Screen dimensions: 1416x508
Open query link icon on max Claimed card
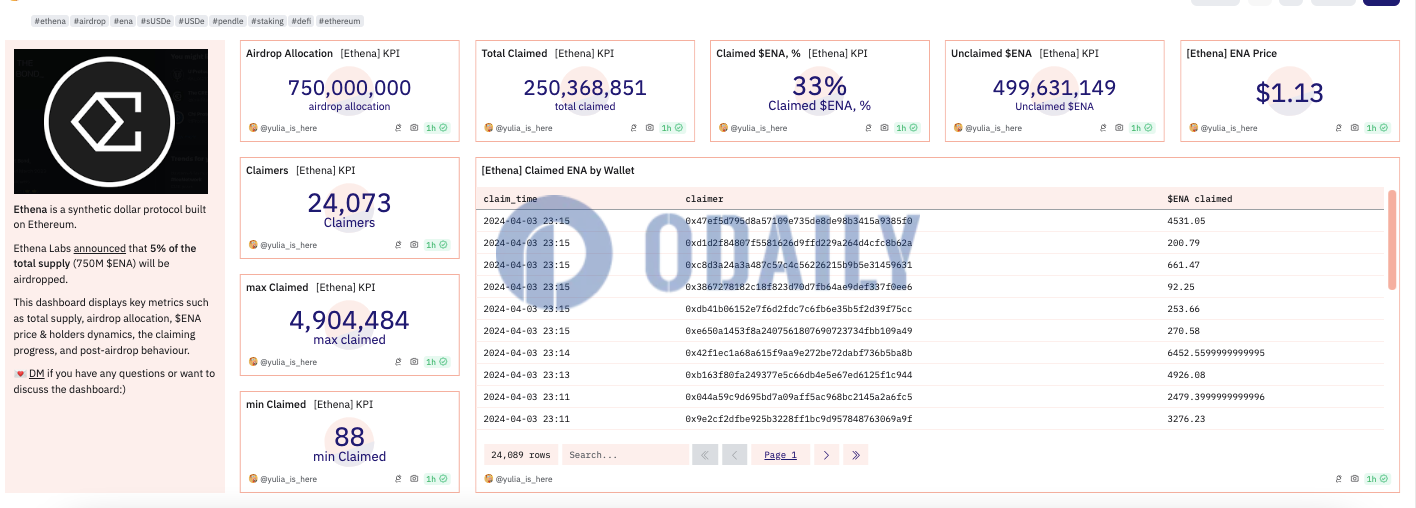point(399,361)
